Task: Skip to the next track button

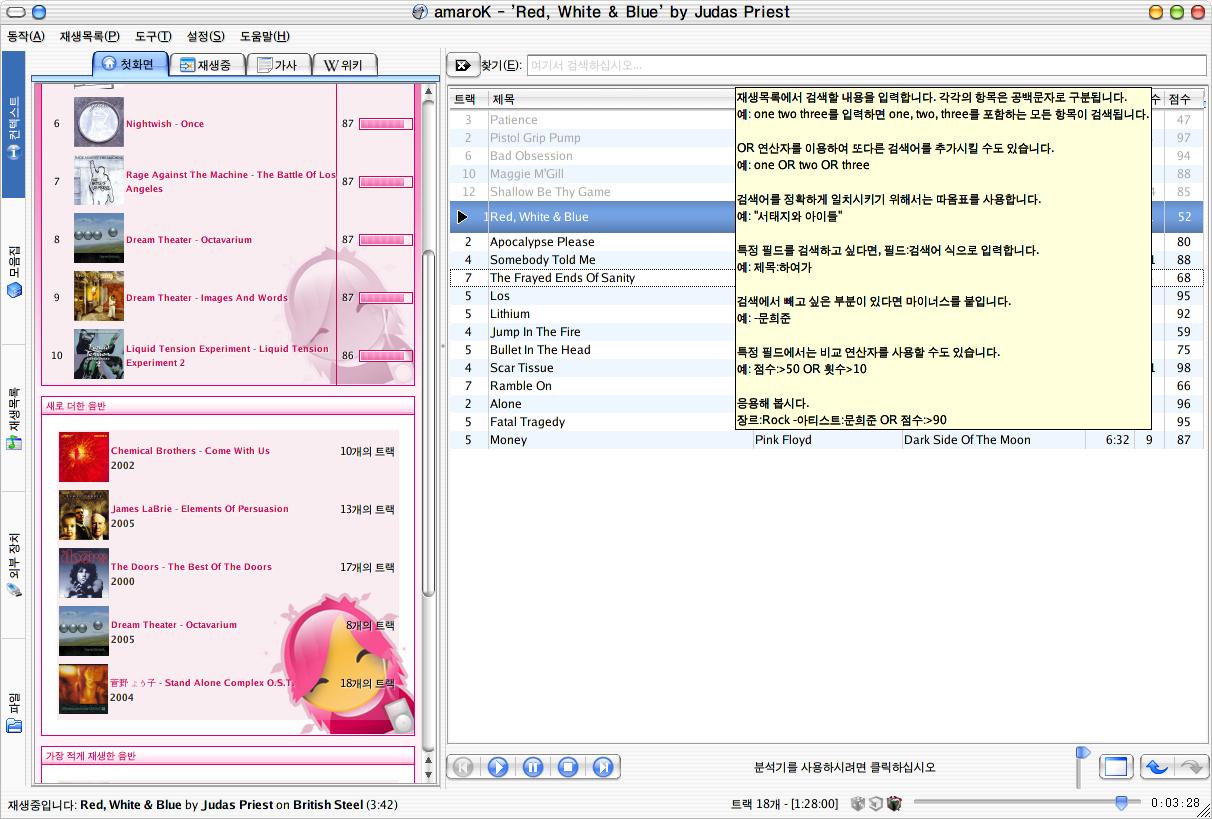Action: click(x=603, y=767)
